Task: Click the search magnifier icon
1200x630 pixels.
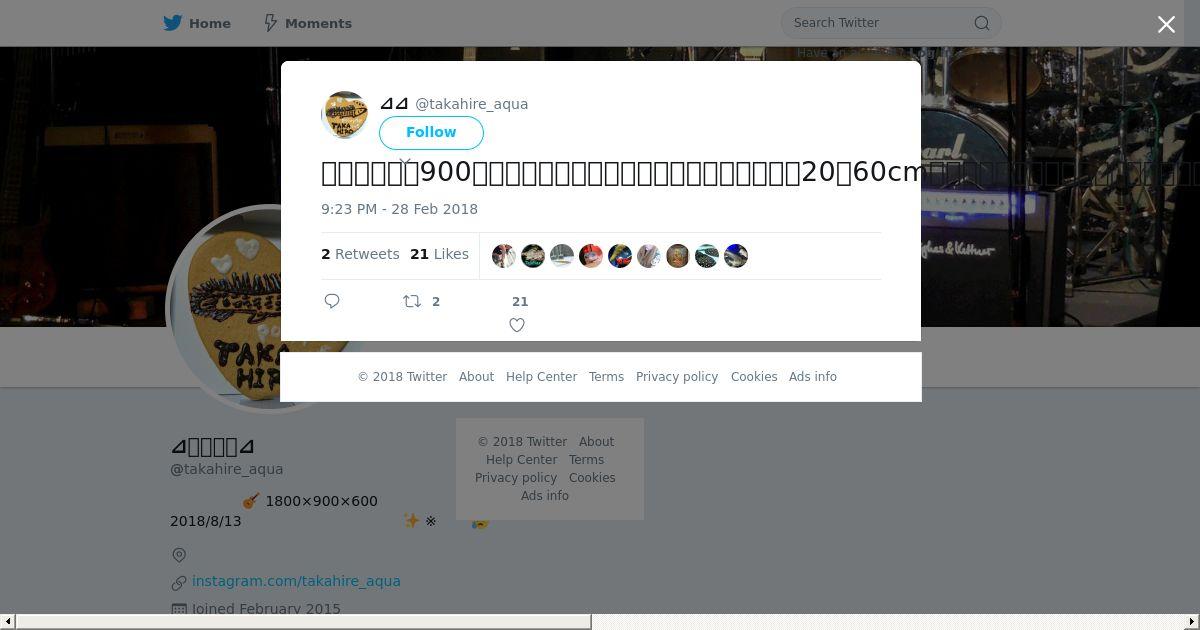Action: pyautogui.click(x=982, y=23)
